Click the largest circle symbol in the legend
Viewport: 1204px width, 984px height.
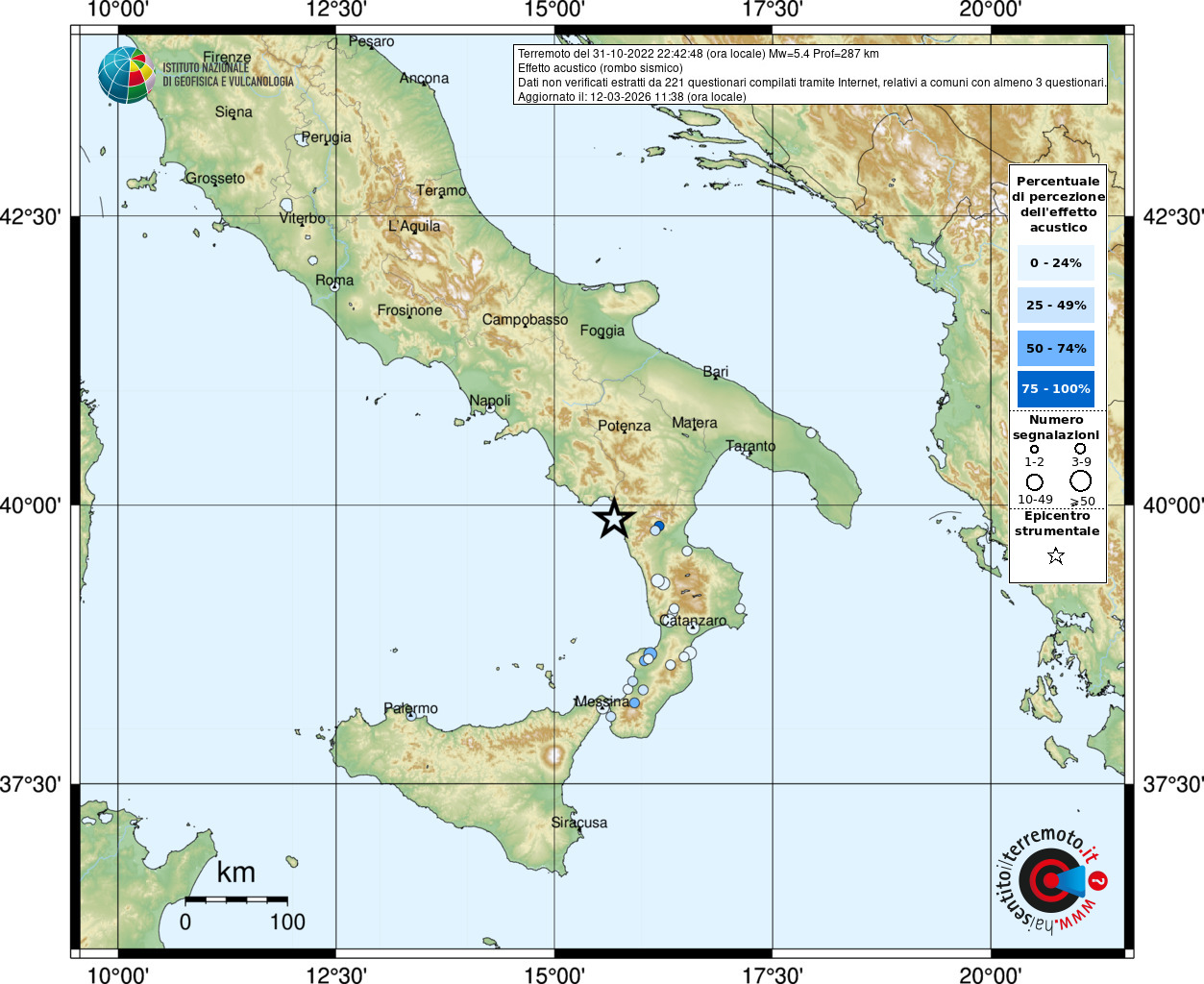pyautogui.click(x=1081, y=481)
